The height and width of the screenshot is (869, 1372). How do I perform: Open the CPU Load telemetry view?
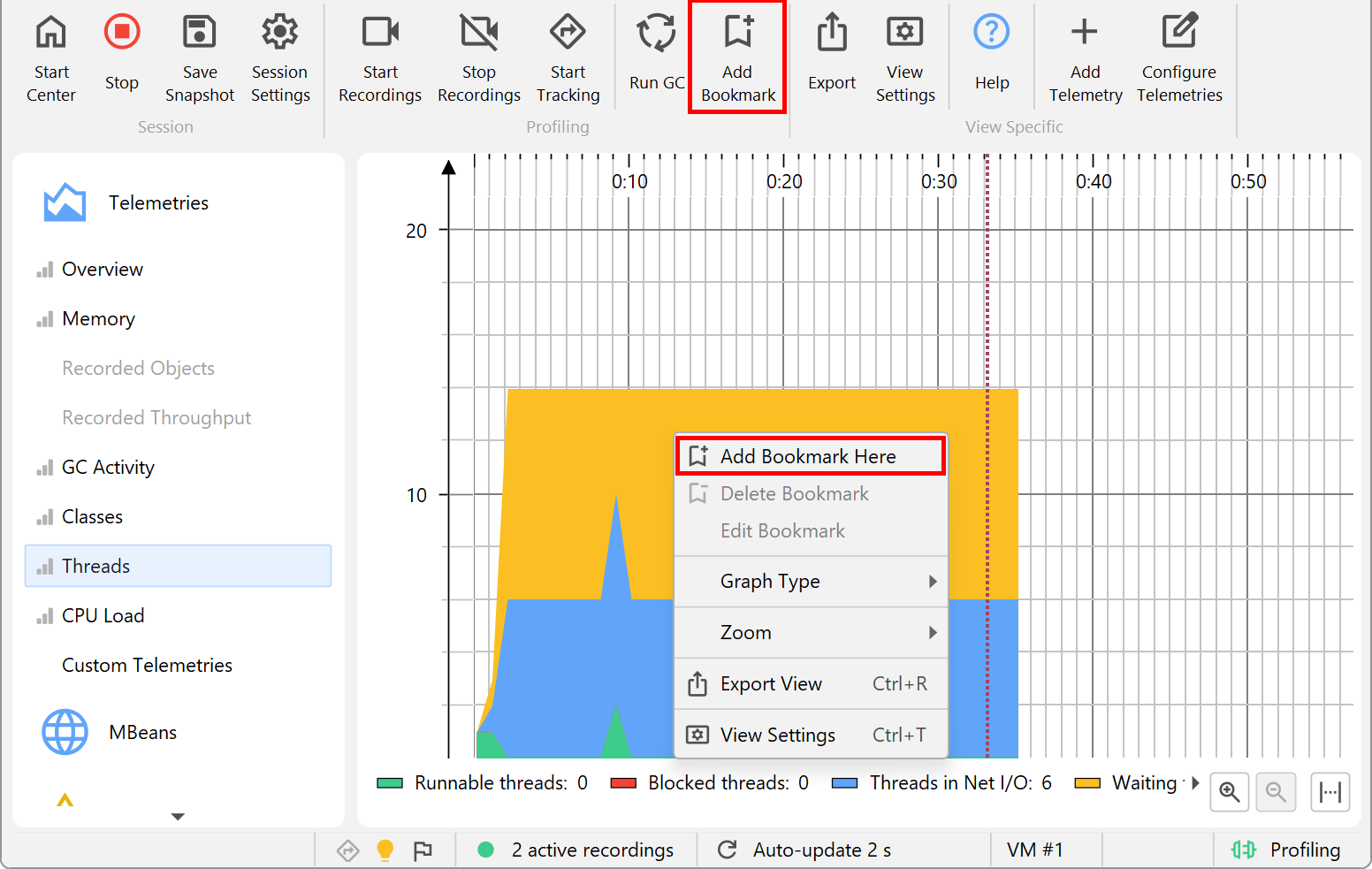(x=103, y=616)
